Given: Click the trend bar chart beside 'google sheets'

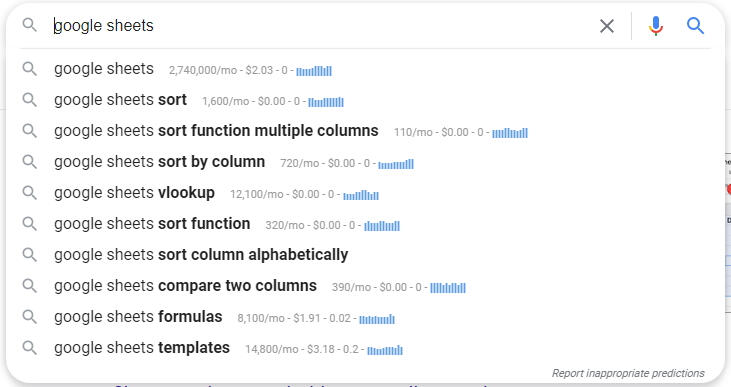Looking at the screenshot, I should 314,71.
